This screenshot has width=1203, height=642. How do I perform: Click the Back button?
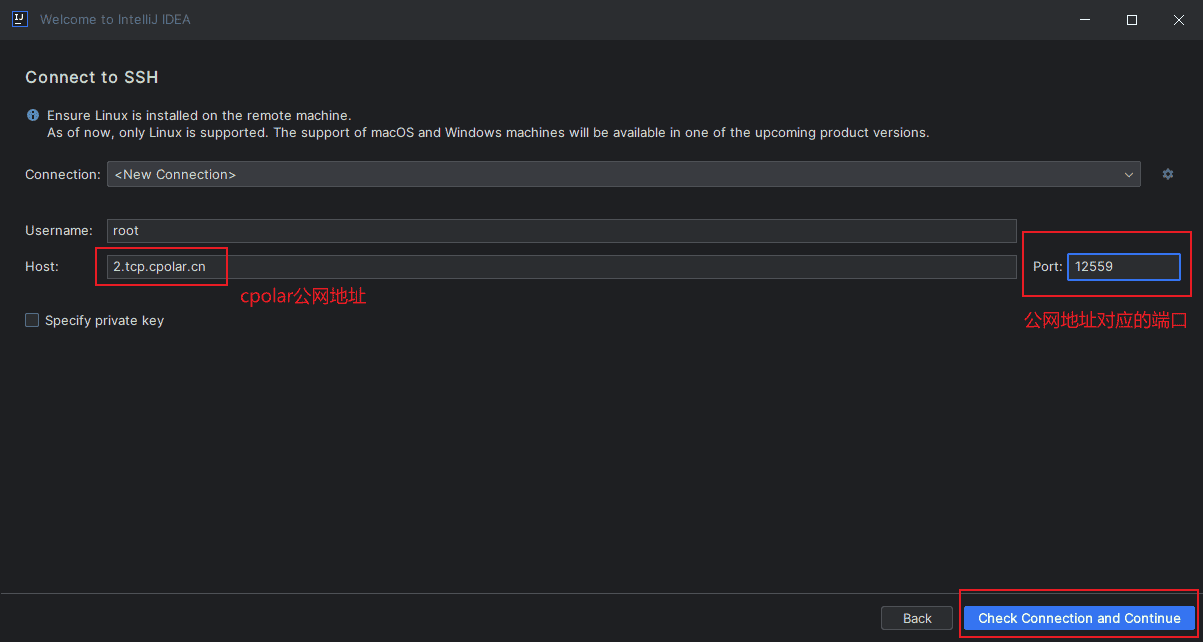point(916,617)
